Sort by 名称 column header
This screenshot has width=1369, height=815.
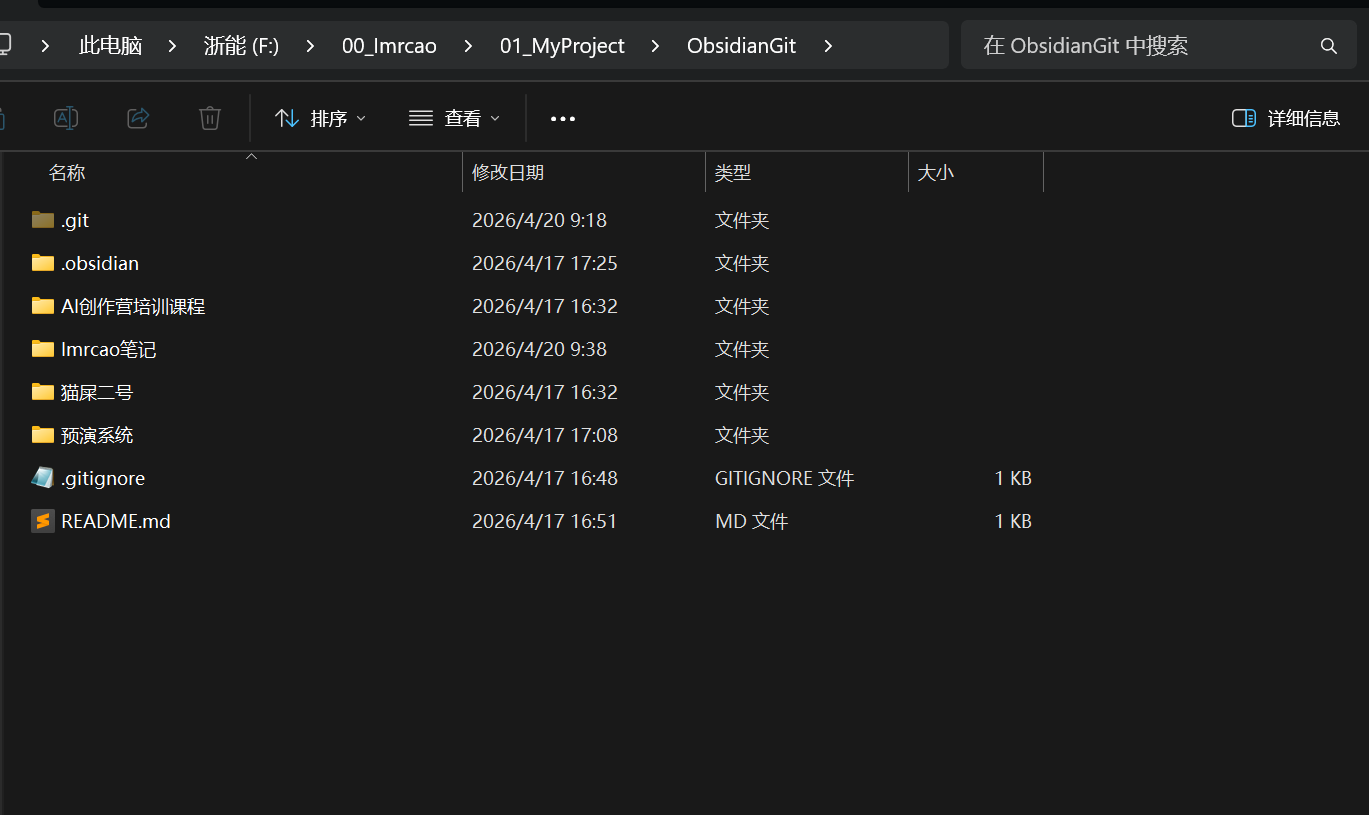[67, 172]
